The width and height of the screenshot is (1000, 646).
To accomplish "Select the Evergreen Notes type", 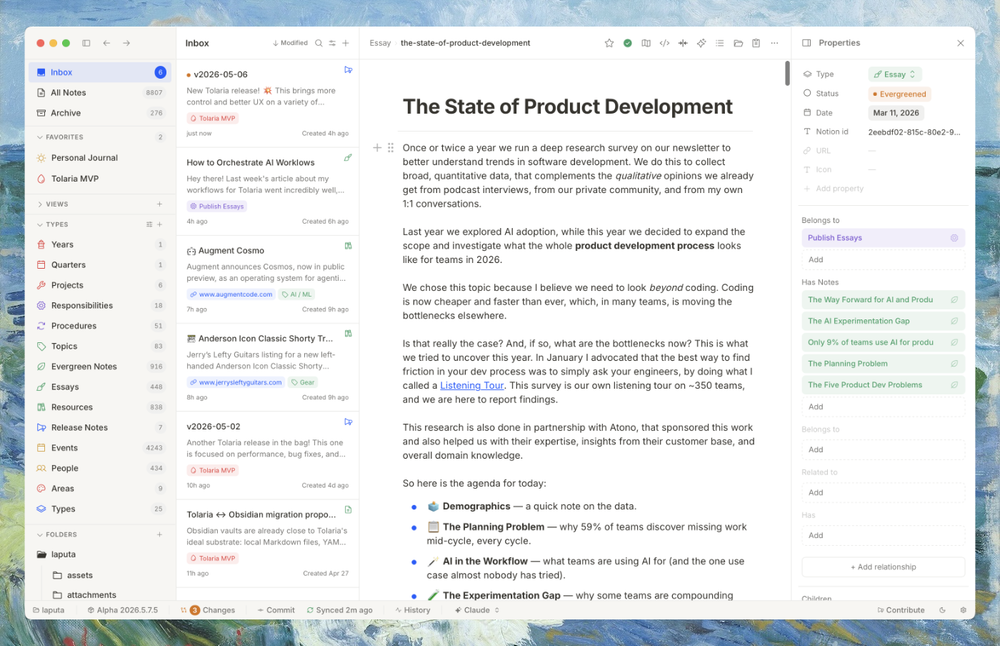I will [x=100, y=367].
